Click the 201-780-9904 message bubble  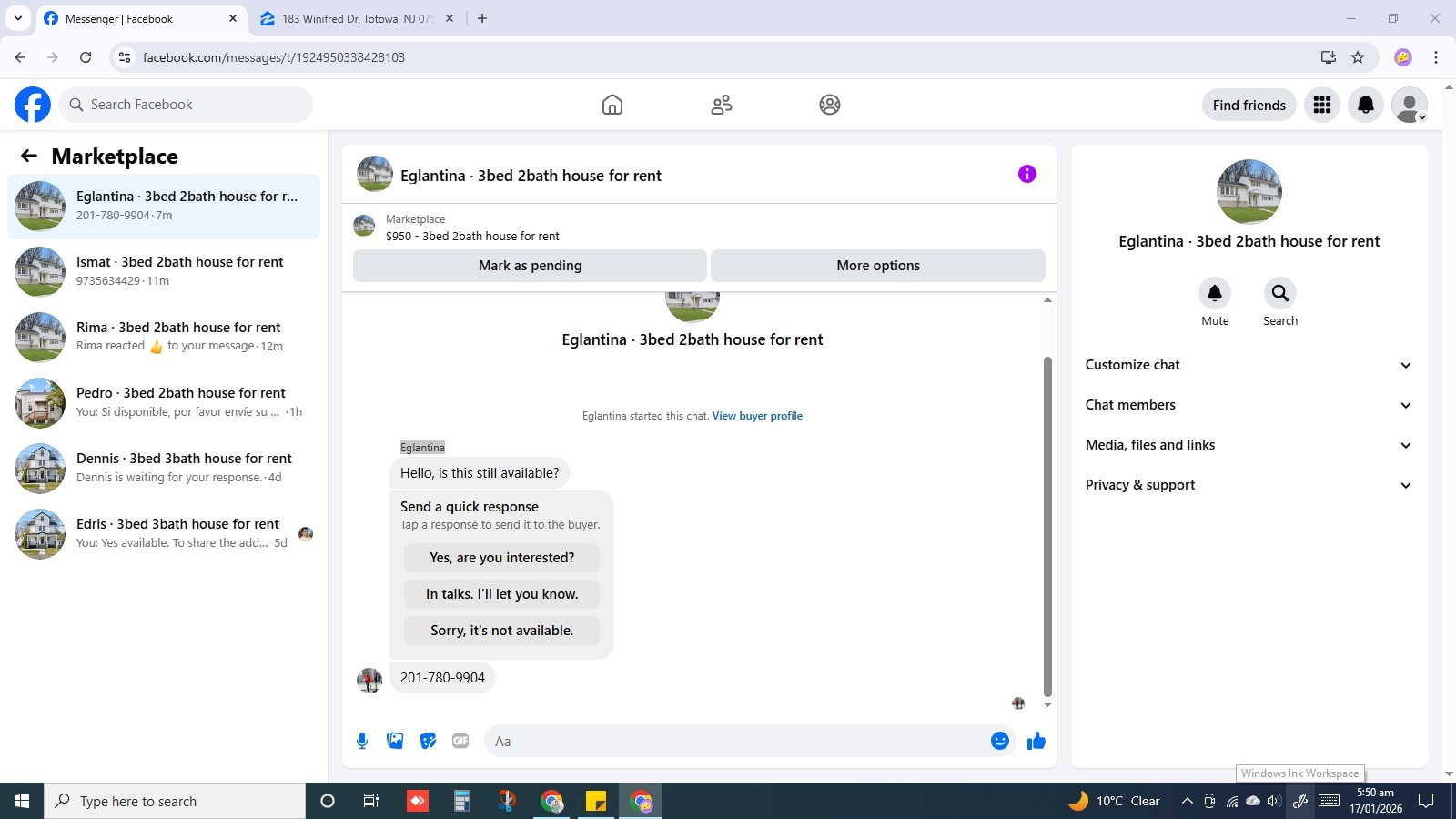(442, 678)
